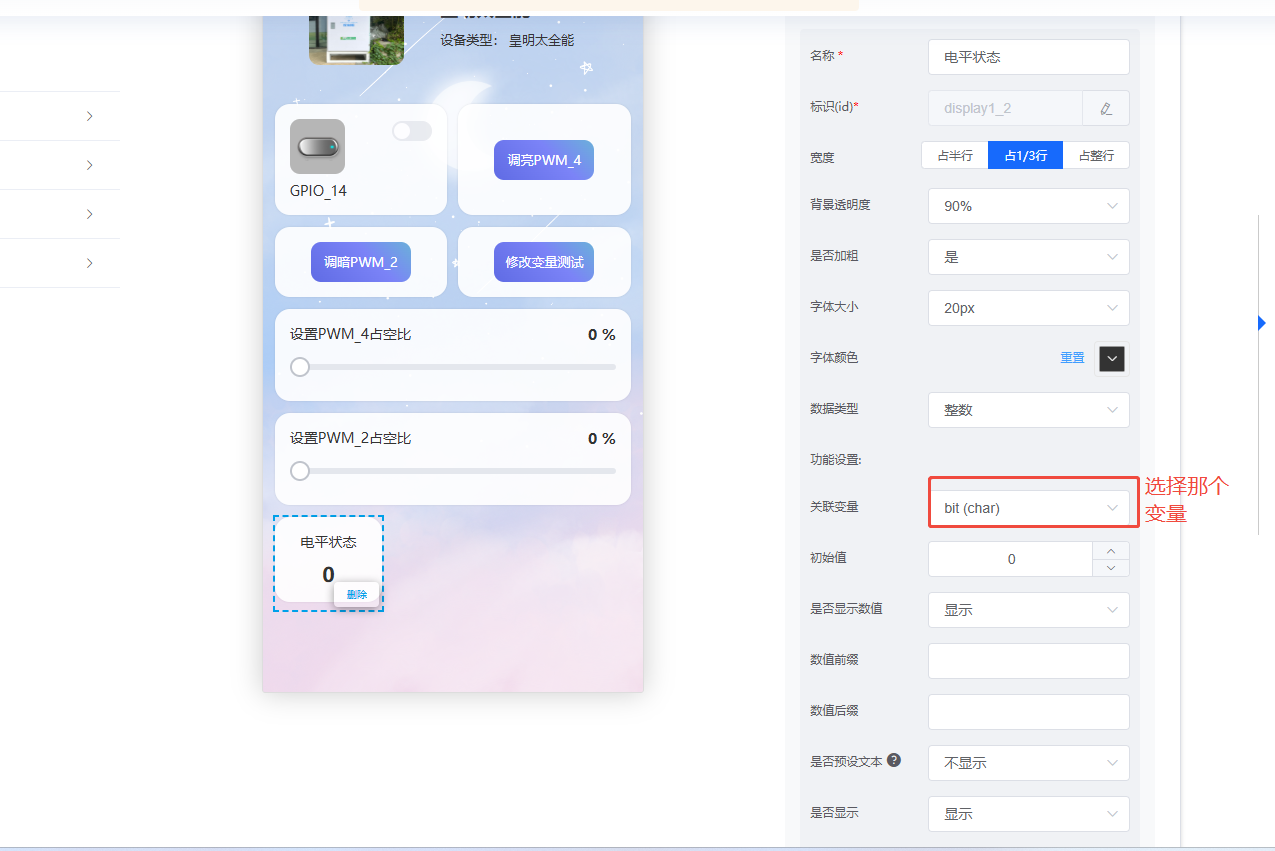Click the GPIO_14 switch image thumbnail
Image resolution: width=1275 pixels, height=851 pixels.
316,146
